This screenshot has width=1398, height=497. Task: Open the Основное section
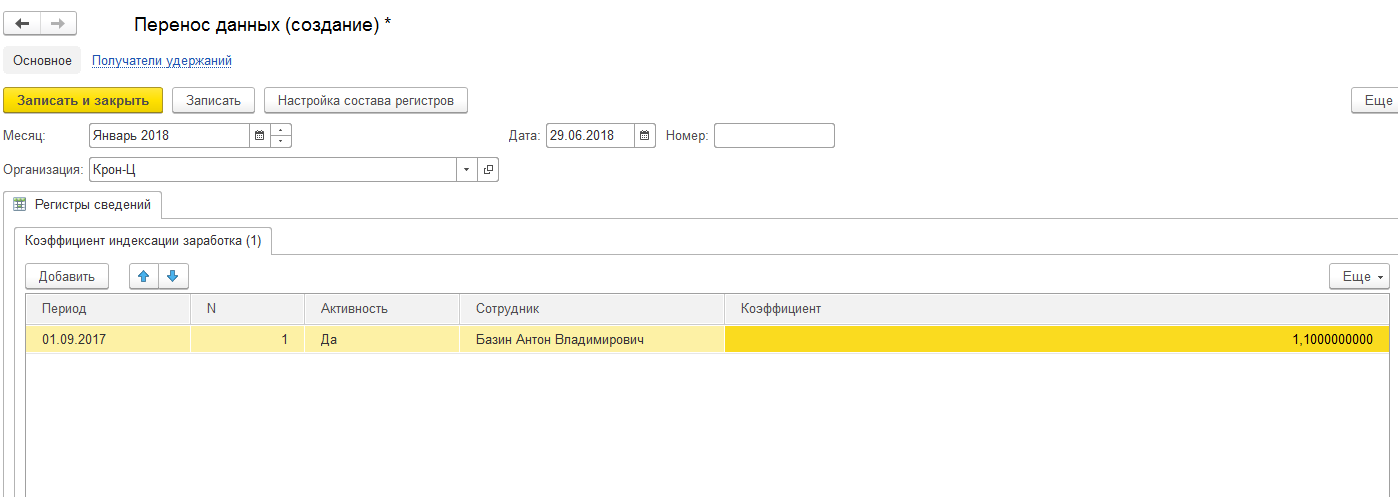[x=42, y=60]
